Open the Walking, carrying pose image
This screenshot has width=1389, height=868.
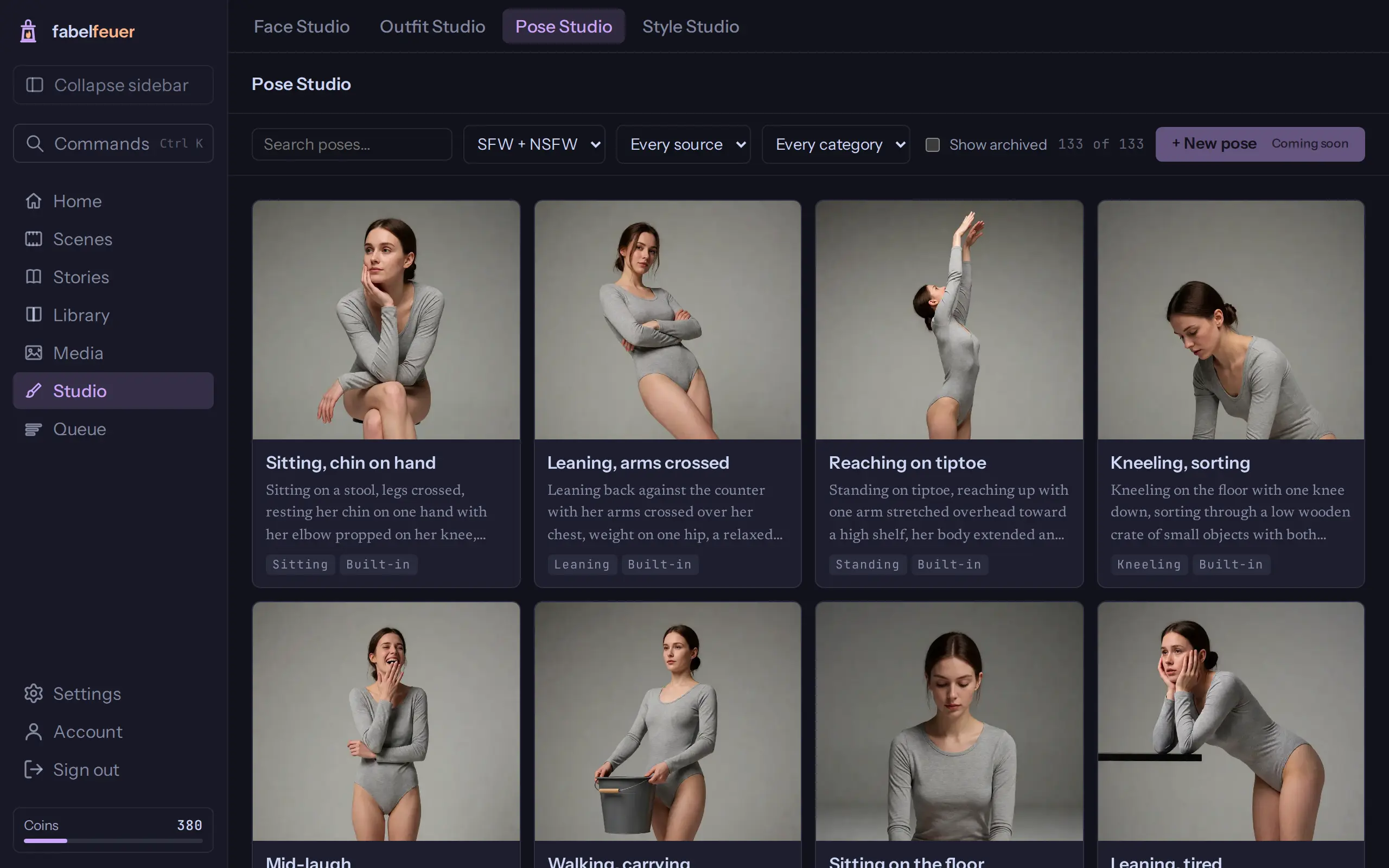(667, 722)
